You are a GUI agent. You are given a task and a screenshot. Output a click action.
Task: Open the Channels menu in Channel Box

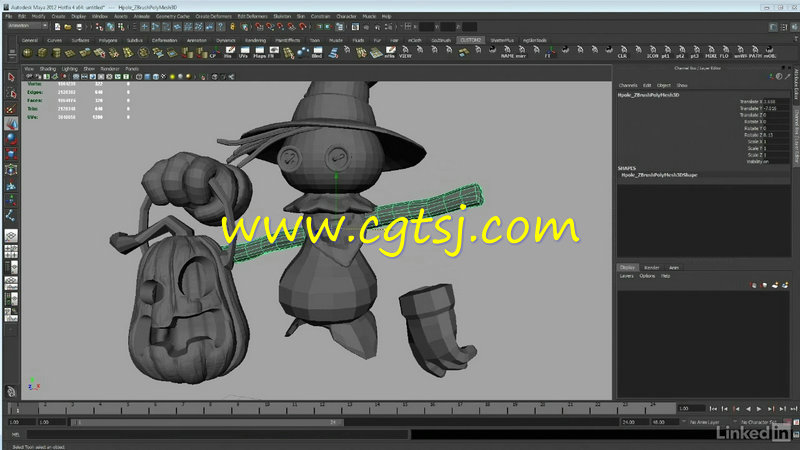coord(628,85)
